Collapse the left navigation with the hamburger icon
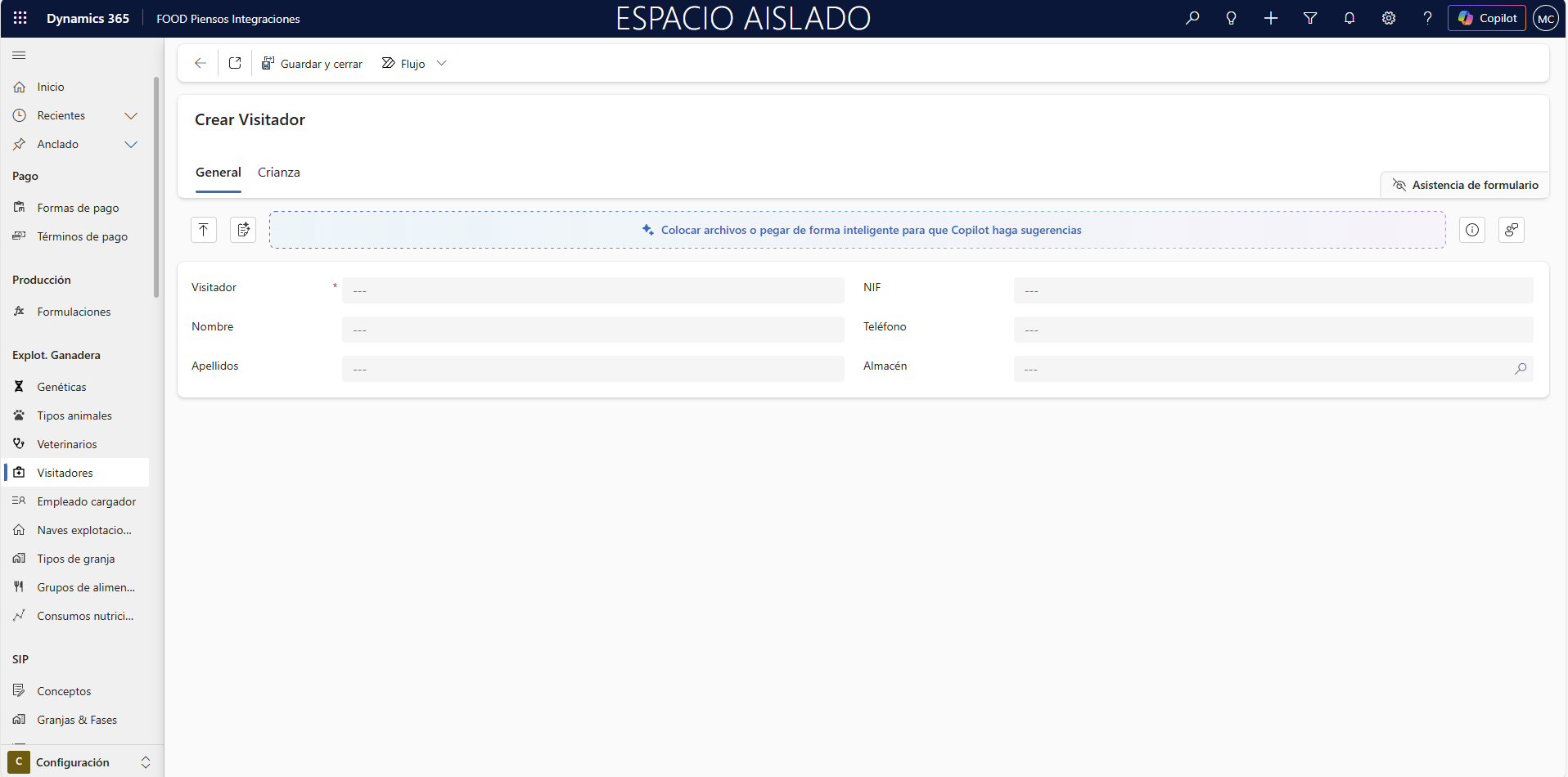This screenshot has width=1568, height=777. point(18,56)
